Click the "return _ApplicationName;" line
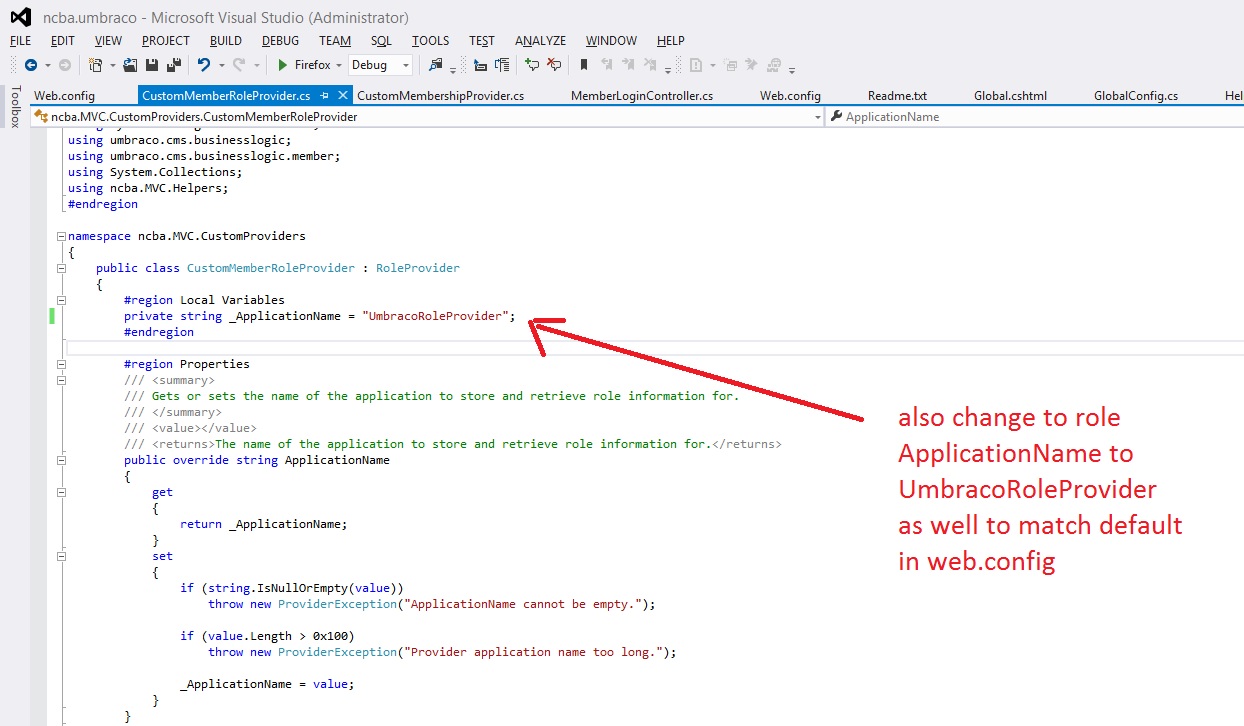Viewport: 1244px width, 726px height. click(x=264, y=524)
